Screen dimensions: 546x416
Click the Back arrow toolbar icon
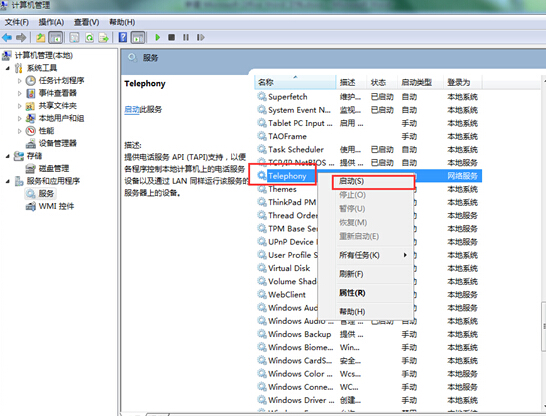(x=7, y=37)
